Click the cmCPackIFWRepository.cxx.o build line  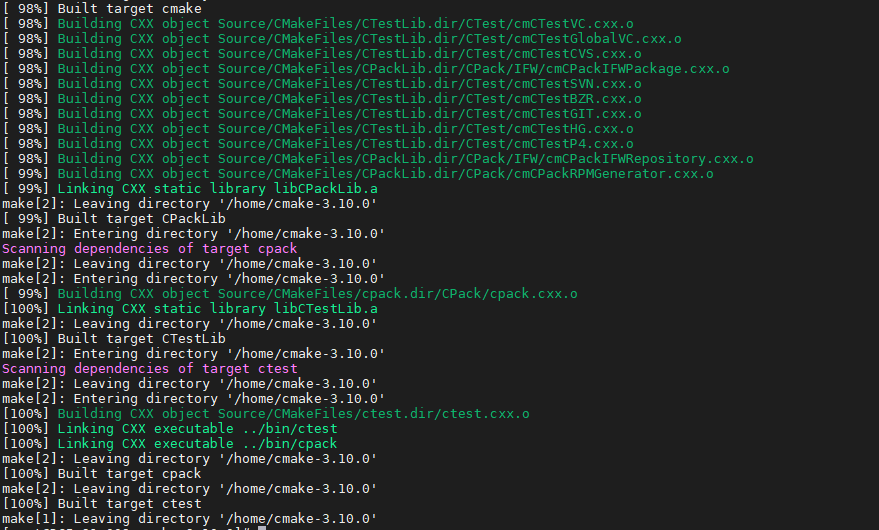[x=405, y=158]
